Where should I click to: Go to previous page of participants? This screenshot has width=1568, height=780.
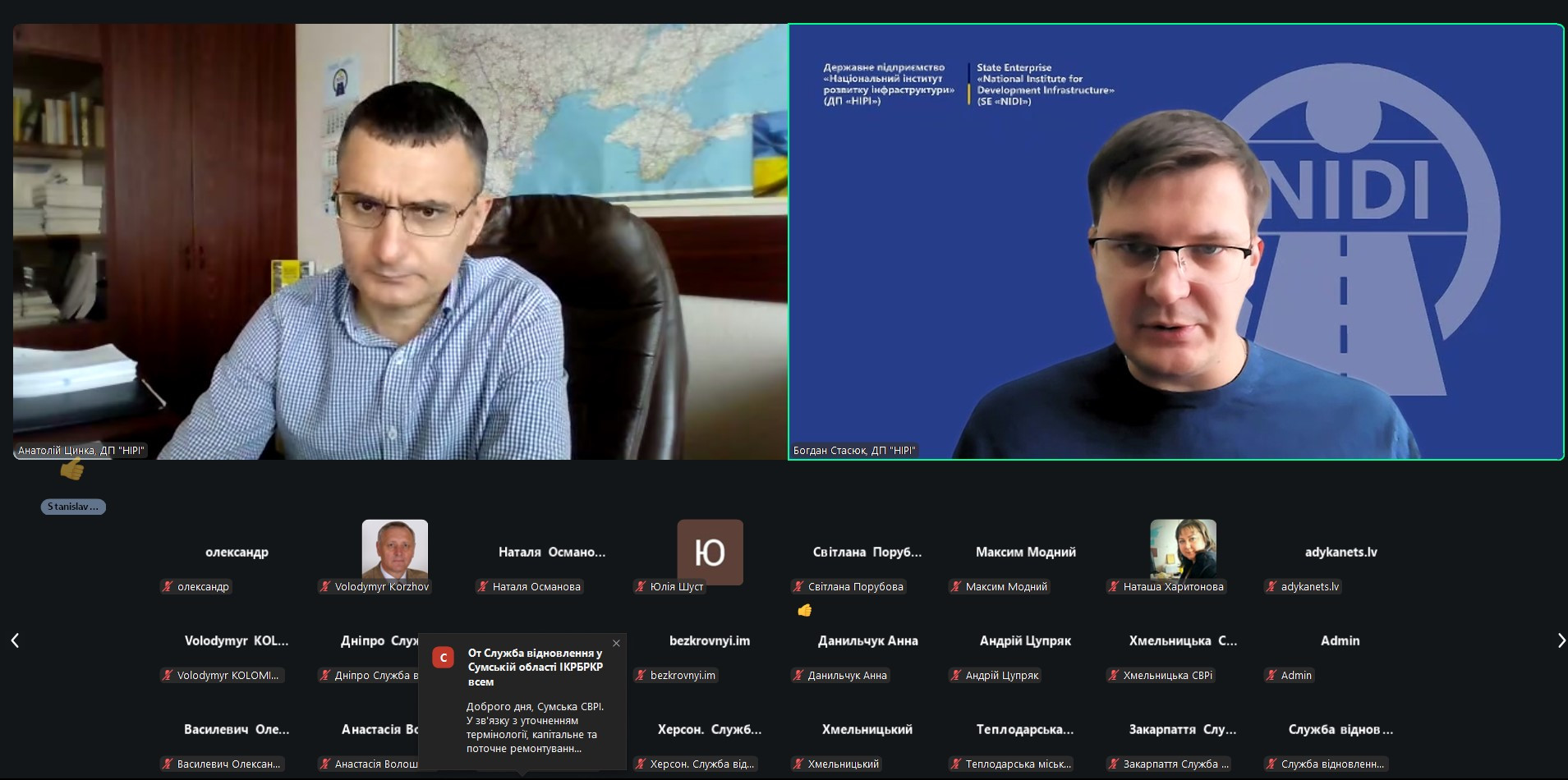pos(15,640)
